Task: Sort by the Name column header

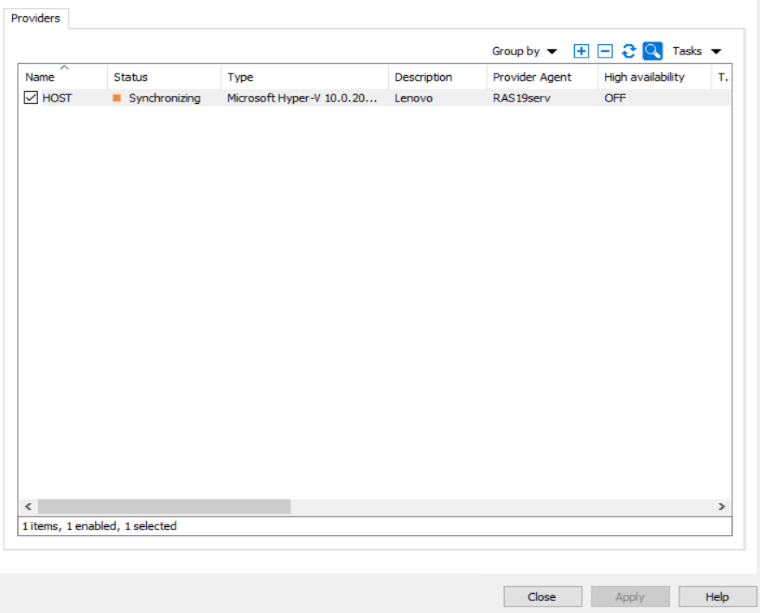Action: tap(62, 77)
